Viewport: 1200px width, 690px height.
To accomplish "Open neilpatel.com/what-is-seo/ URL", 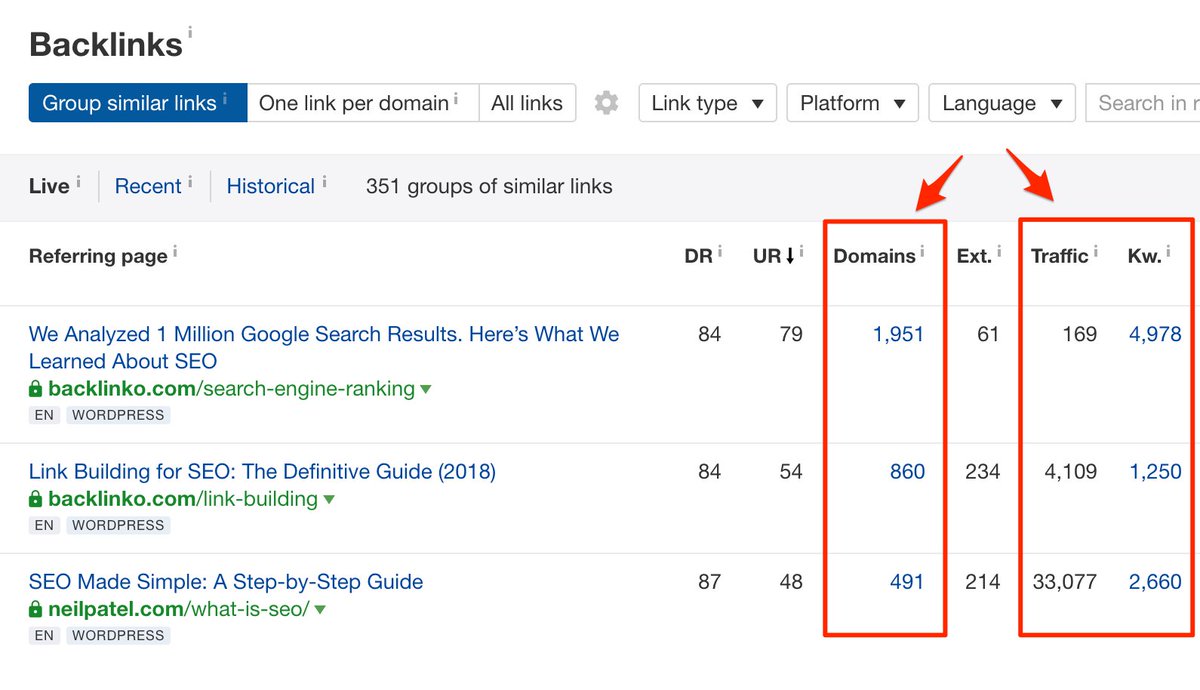I will point(179,608).
